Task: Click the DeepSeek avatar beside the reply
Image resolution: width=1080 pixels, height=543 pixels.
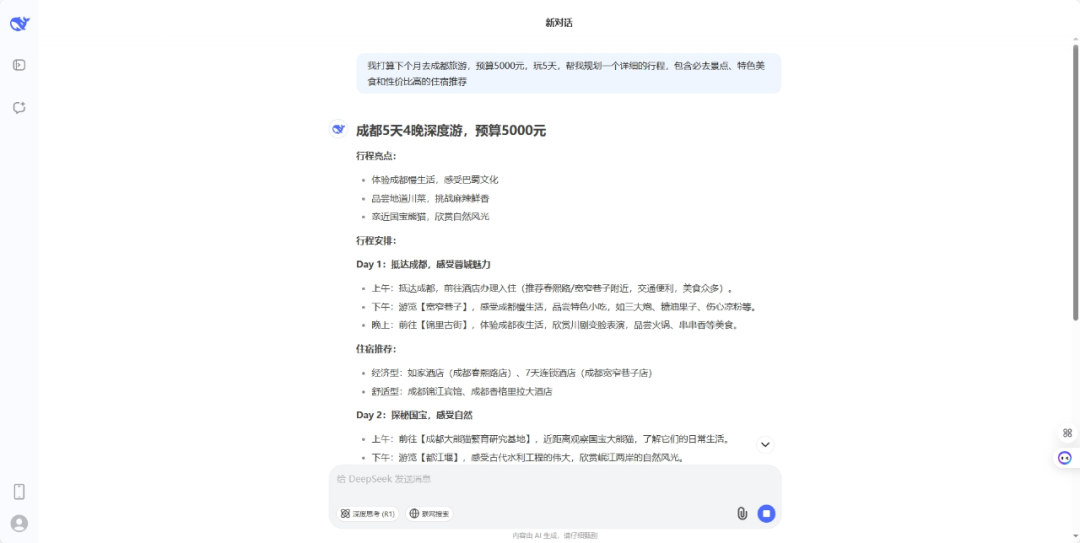Action: (338, 129)
